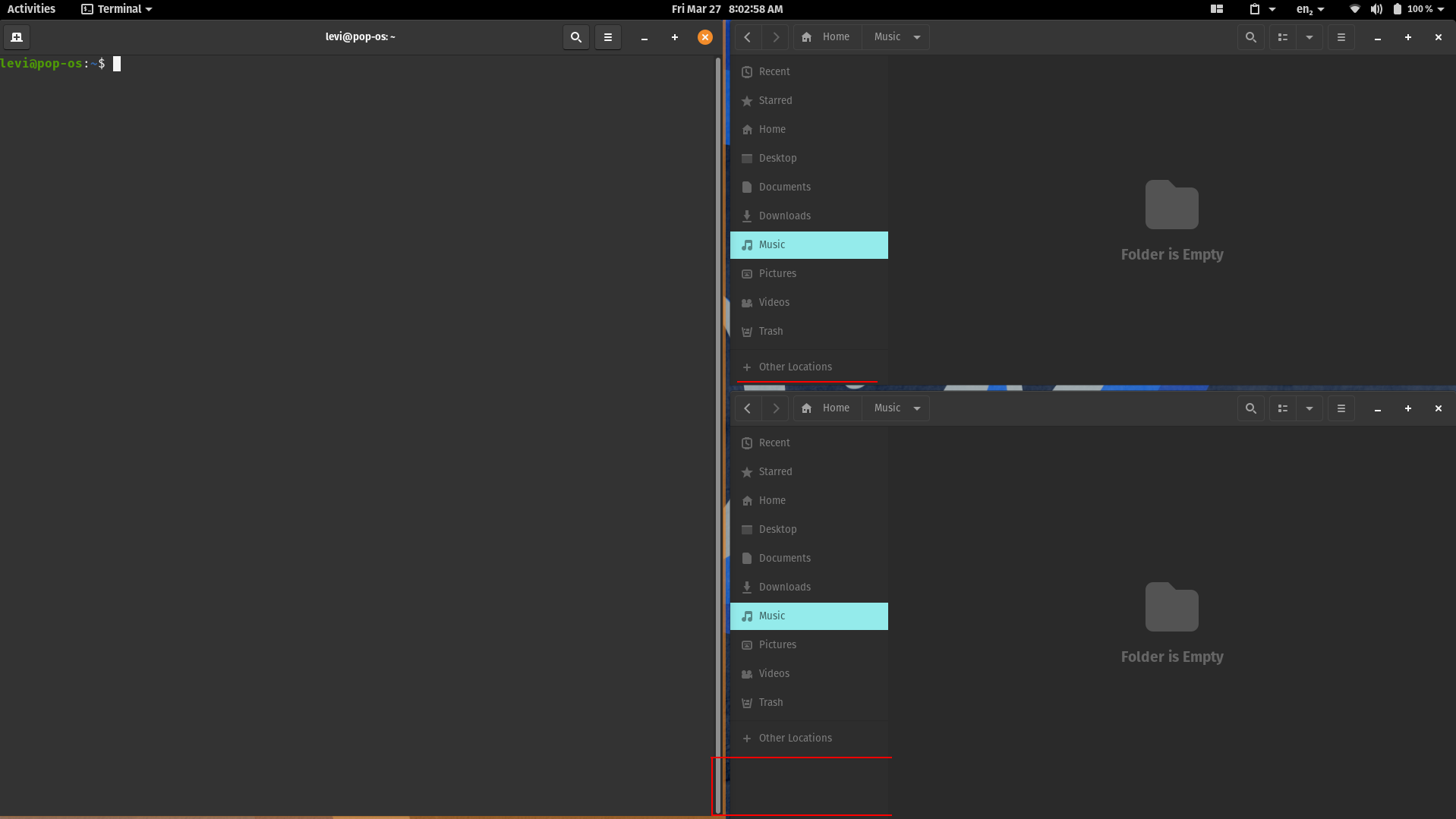Click the back arrow in bottom Files window
The image size is (1456, 819).
(x=748, y=408)
